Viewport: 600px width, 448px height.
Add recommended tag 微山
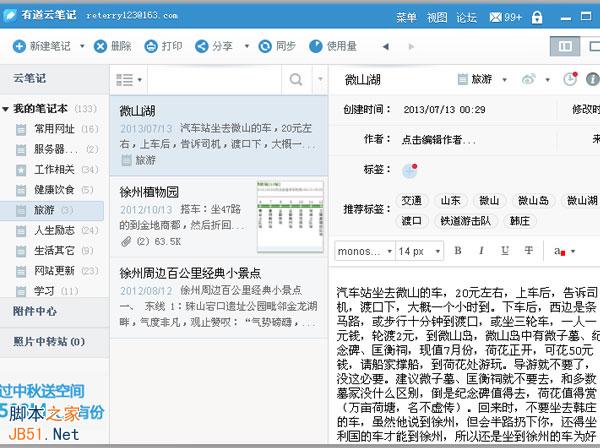point(489,201)
